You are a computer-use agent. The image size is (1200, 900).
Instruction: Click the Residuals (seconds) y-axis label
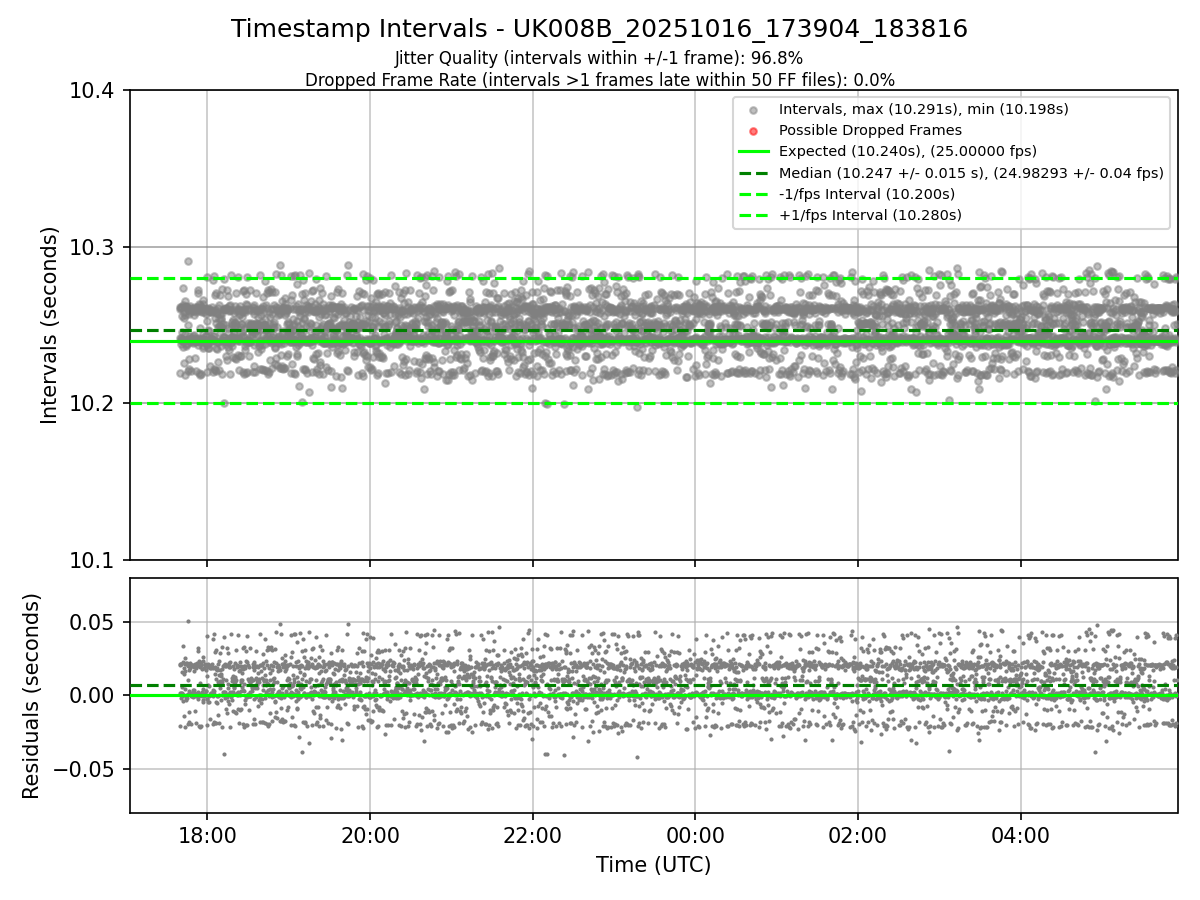[x=32, y=696]
